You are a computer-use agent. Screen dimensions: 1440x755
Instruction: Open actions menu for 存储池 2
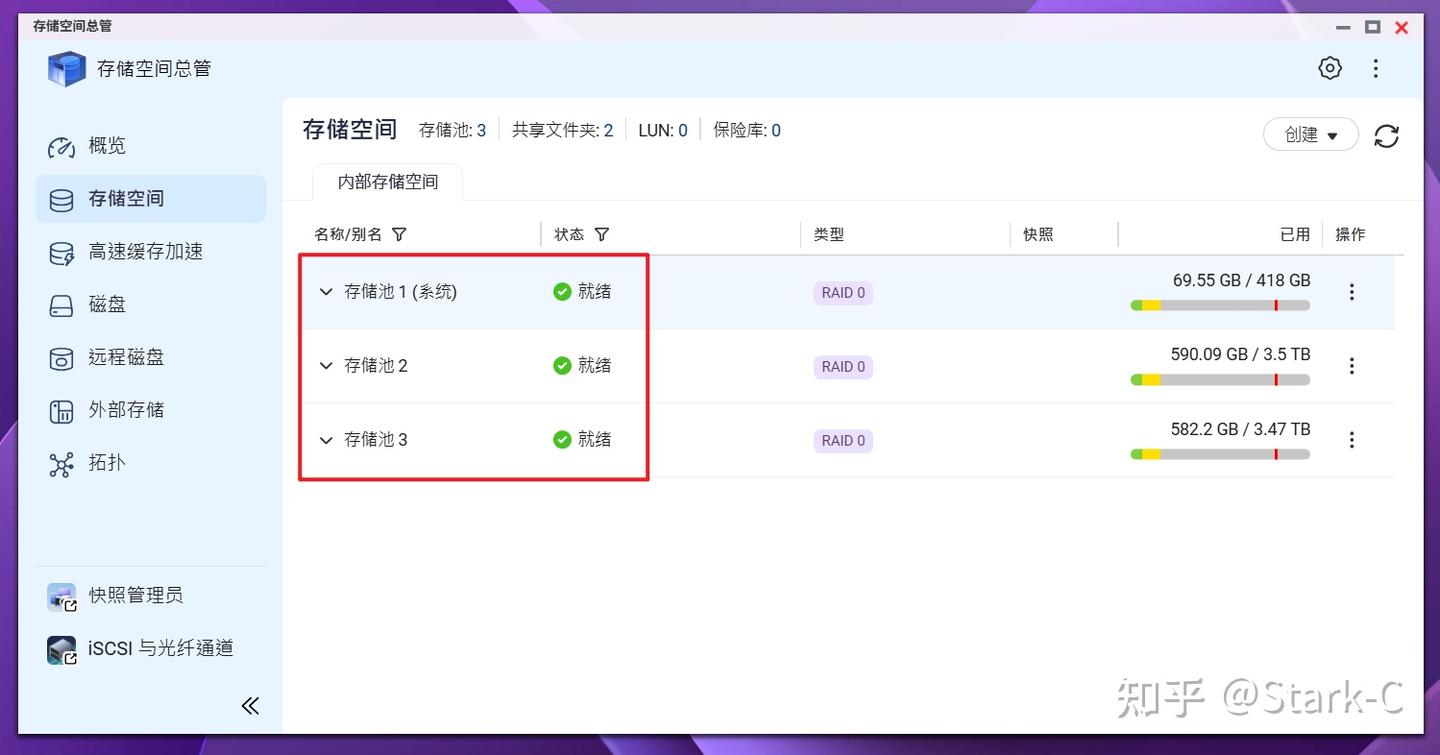(1352, 366)
